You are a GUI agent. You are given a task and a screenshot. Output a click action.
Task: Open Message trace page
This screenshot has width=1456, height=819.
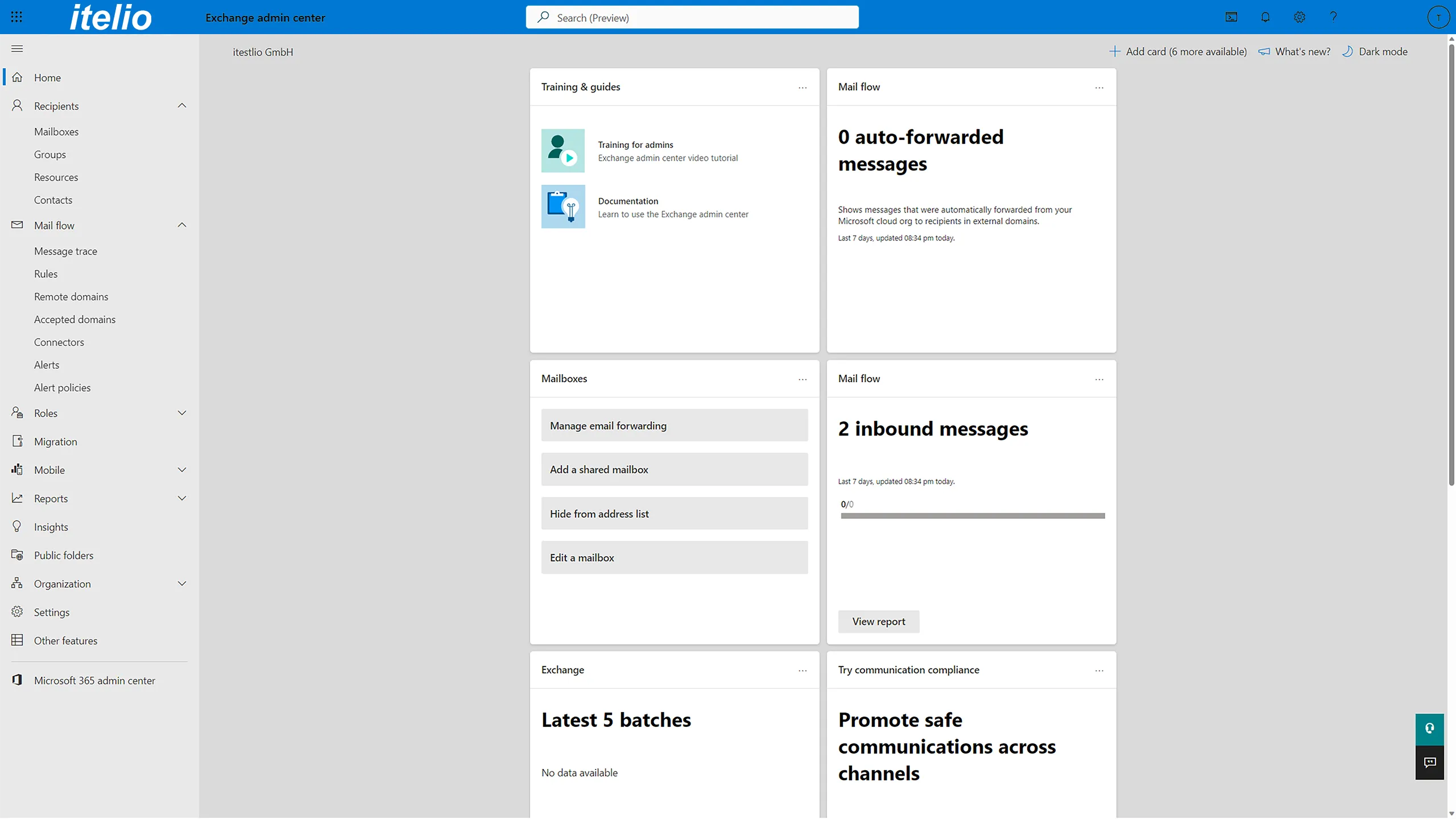click(x=65, y=251)
